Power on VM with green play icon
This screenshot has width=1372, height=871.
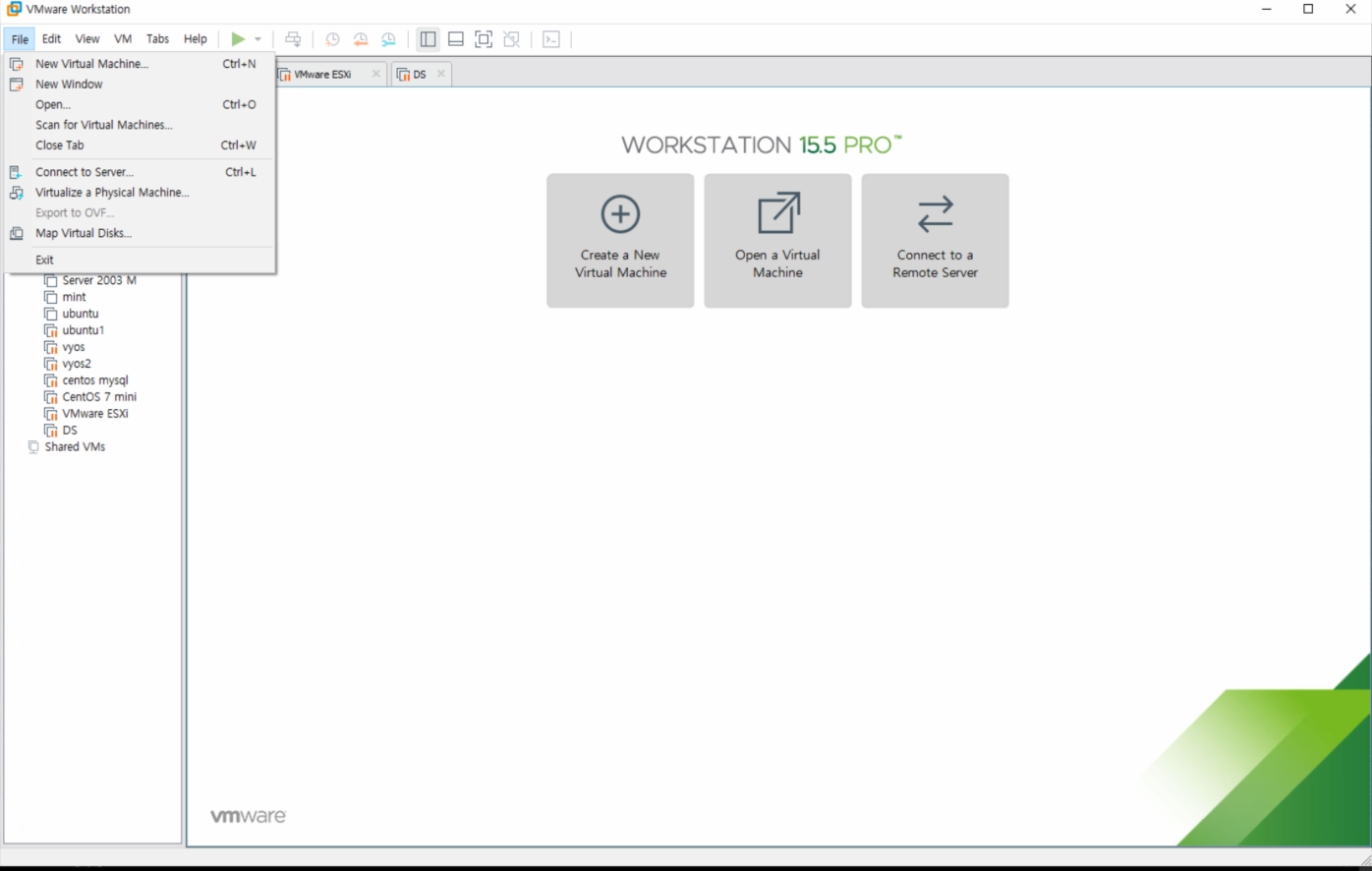(238, 39)
